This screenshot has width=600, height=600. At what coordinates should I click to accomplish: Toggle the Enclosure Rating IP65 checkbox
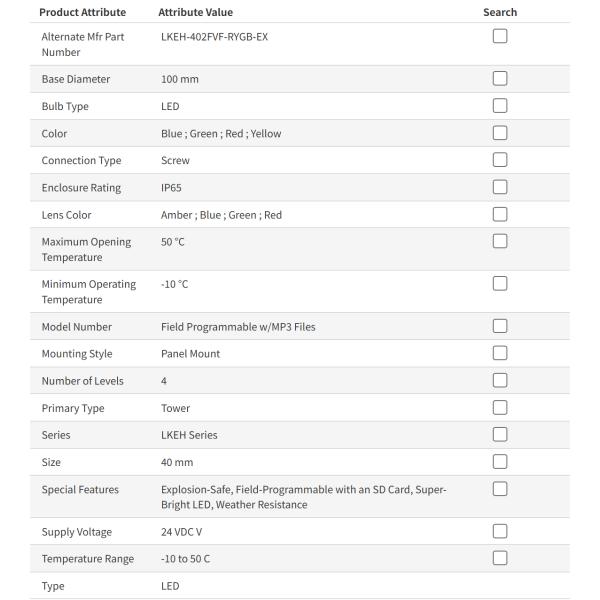(x=500, y=186)
